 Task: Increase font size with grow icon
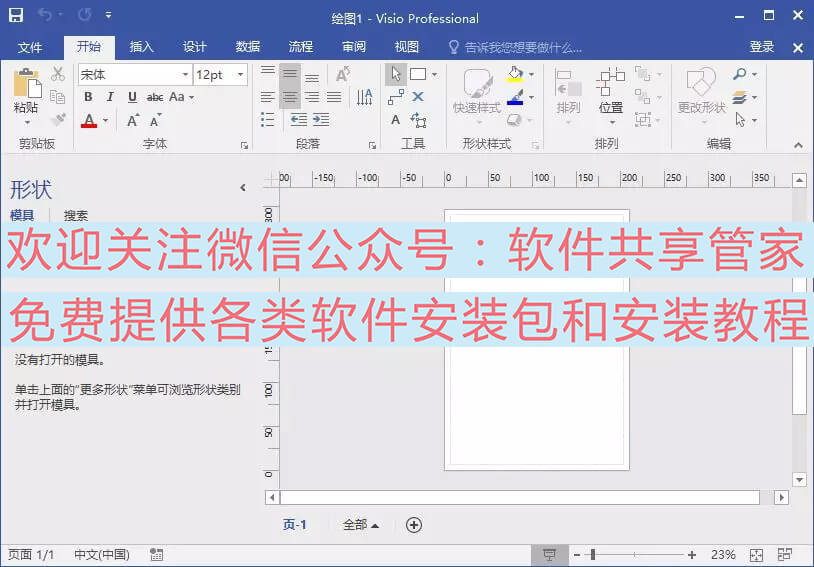(x=133, y=120)
